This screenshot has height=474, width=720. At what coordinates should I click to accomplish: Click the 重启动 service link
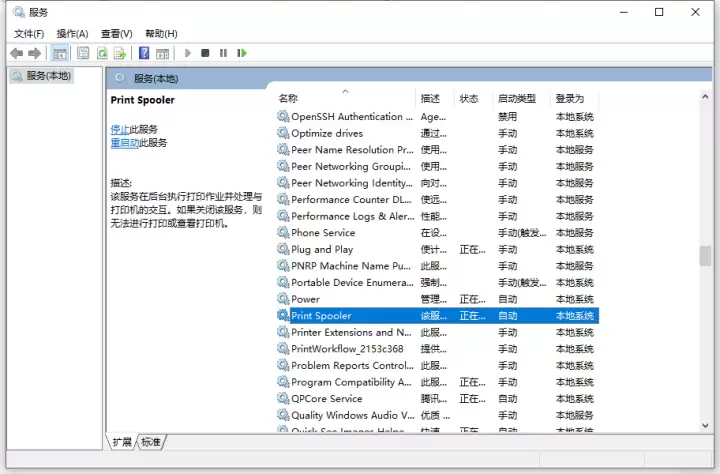click(124, 143)
